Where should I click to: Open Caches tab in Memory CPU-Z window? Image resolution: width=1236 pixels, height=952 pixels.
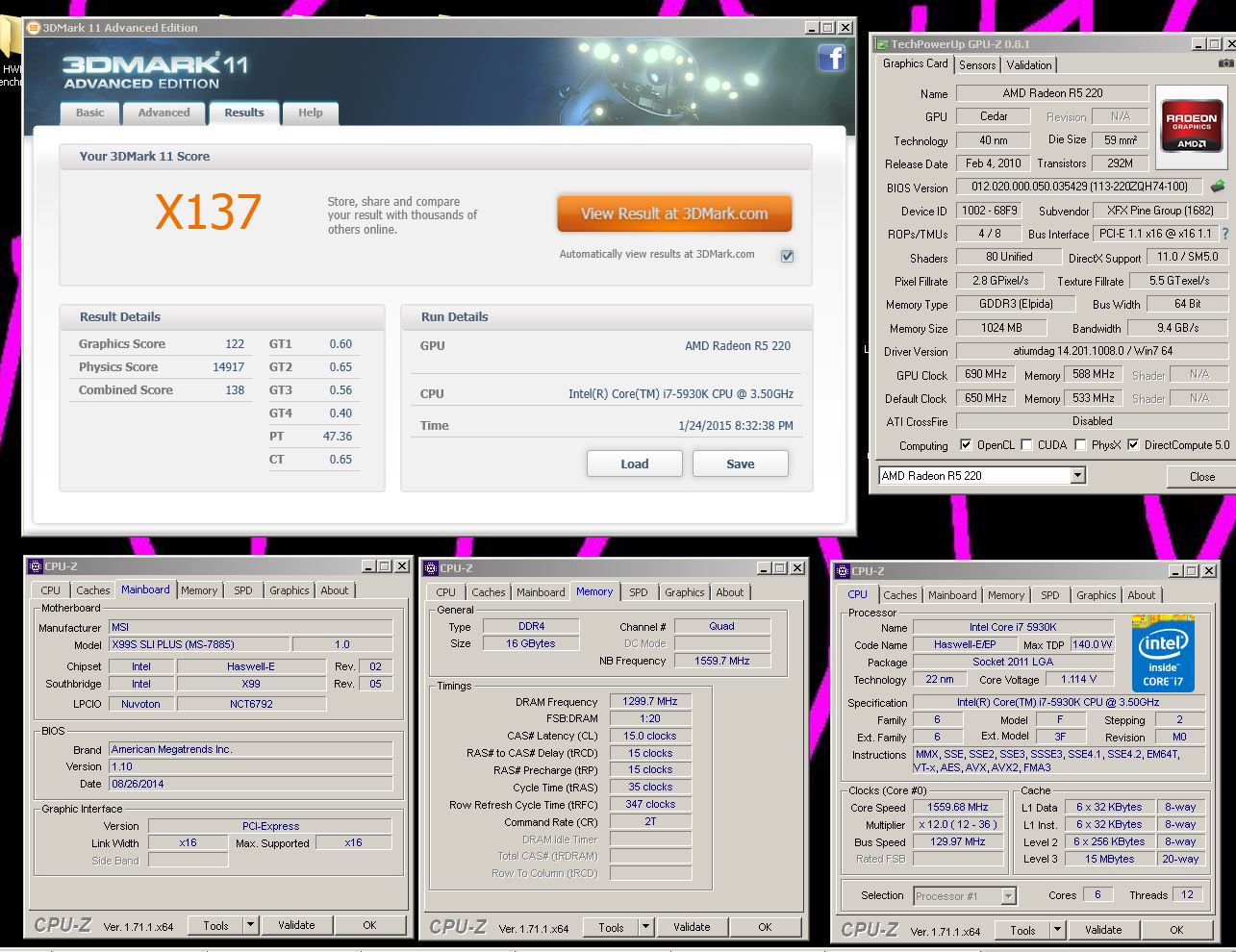coord(489,592)
